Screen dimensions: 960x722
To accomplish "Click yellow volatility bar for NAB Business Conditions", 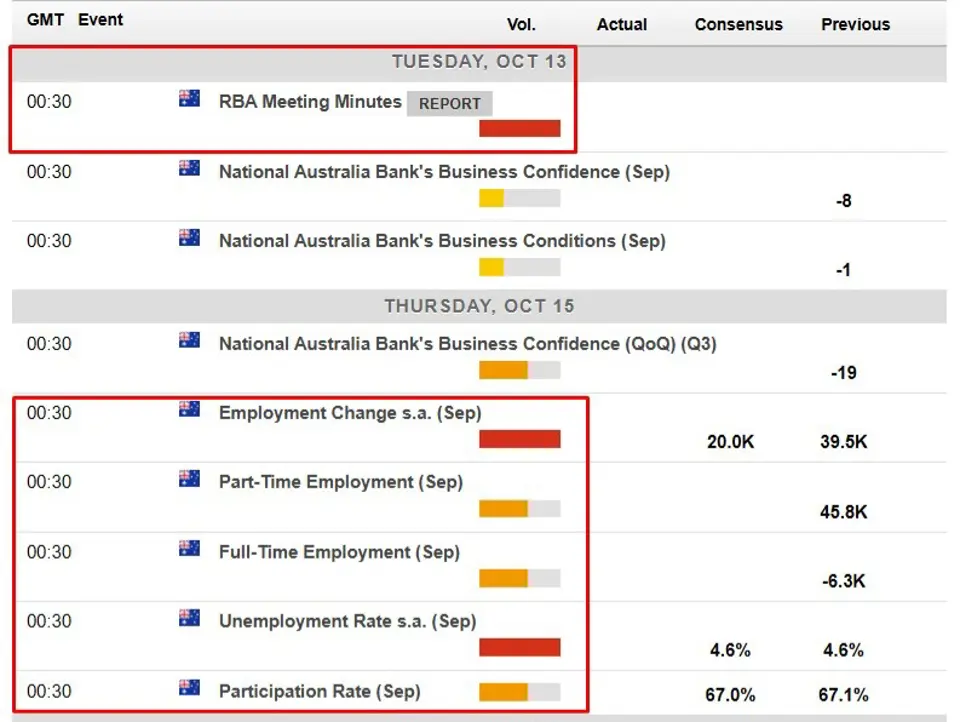I will click(520, 268).
